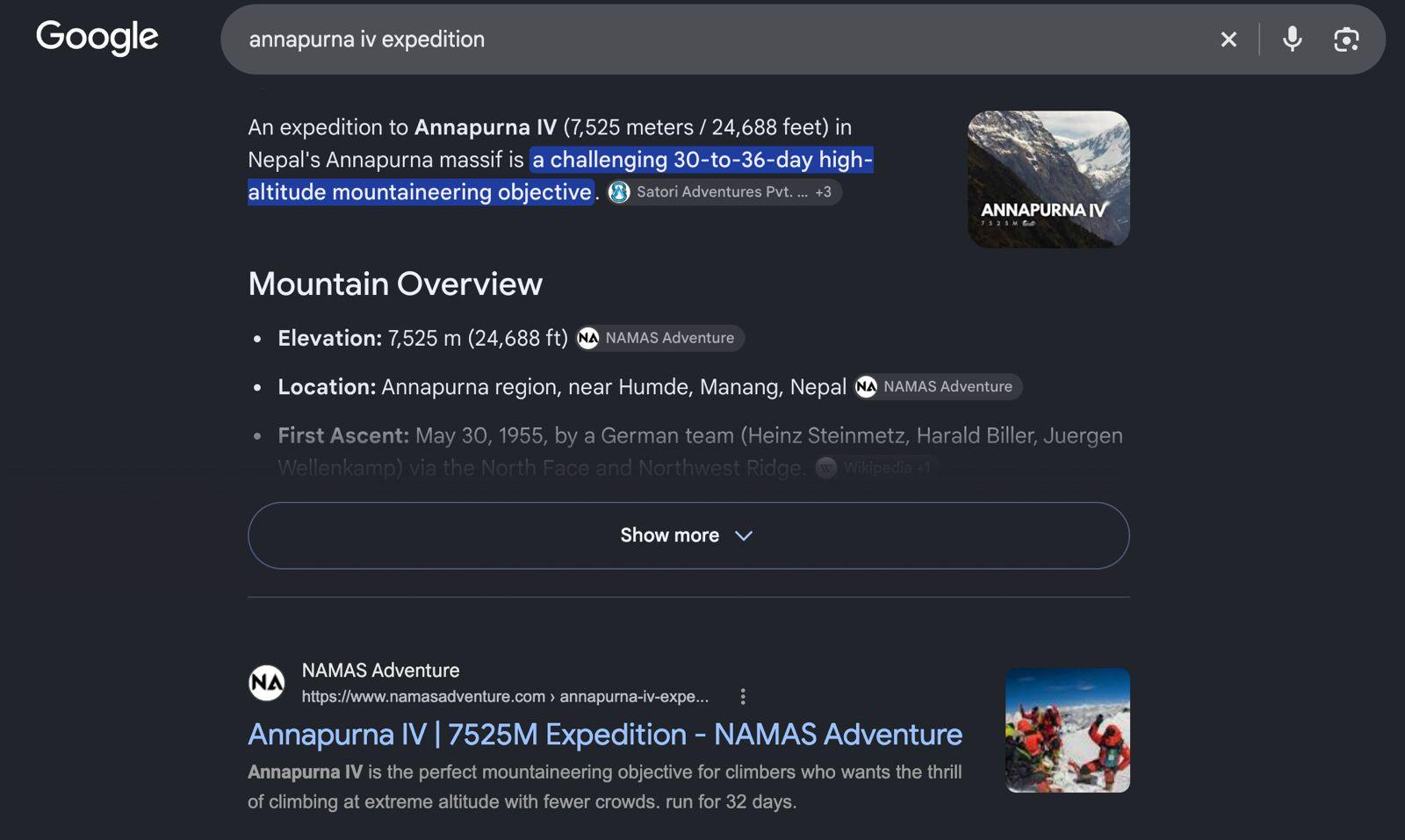This screenshot has height=840, width=1405.
Task: Clear the search query with X
Action: click(1228, 39)
